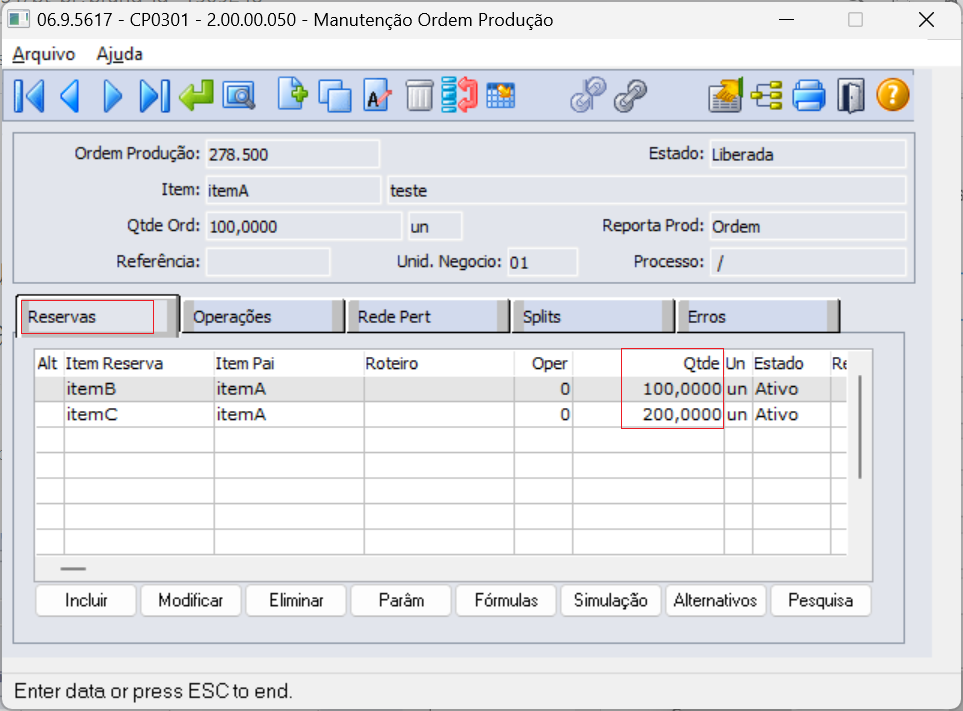Click the trash can delete icon
Viewport: 963px width, 711px height.
(x=419, y=96)
